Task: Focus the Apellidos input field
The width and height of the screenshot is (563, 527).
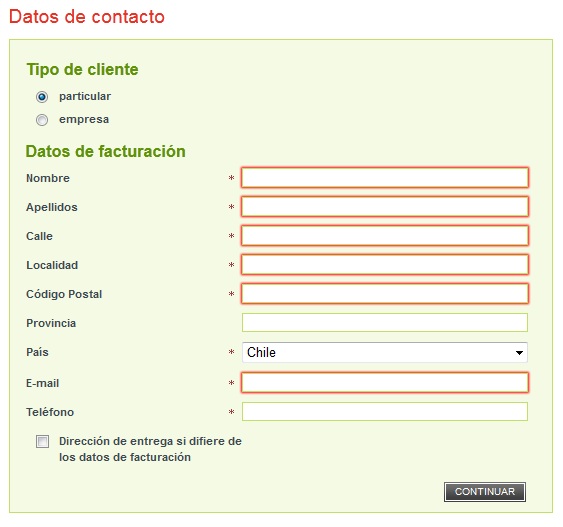Action: coord(385,206)
